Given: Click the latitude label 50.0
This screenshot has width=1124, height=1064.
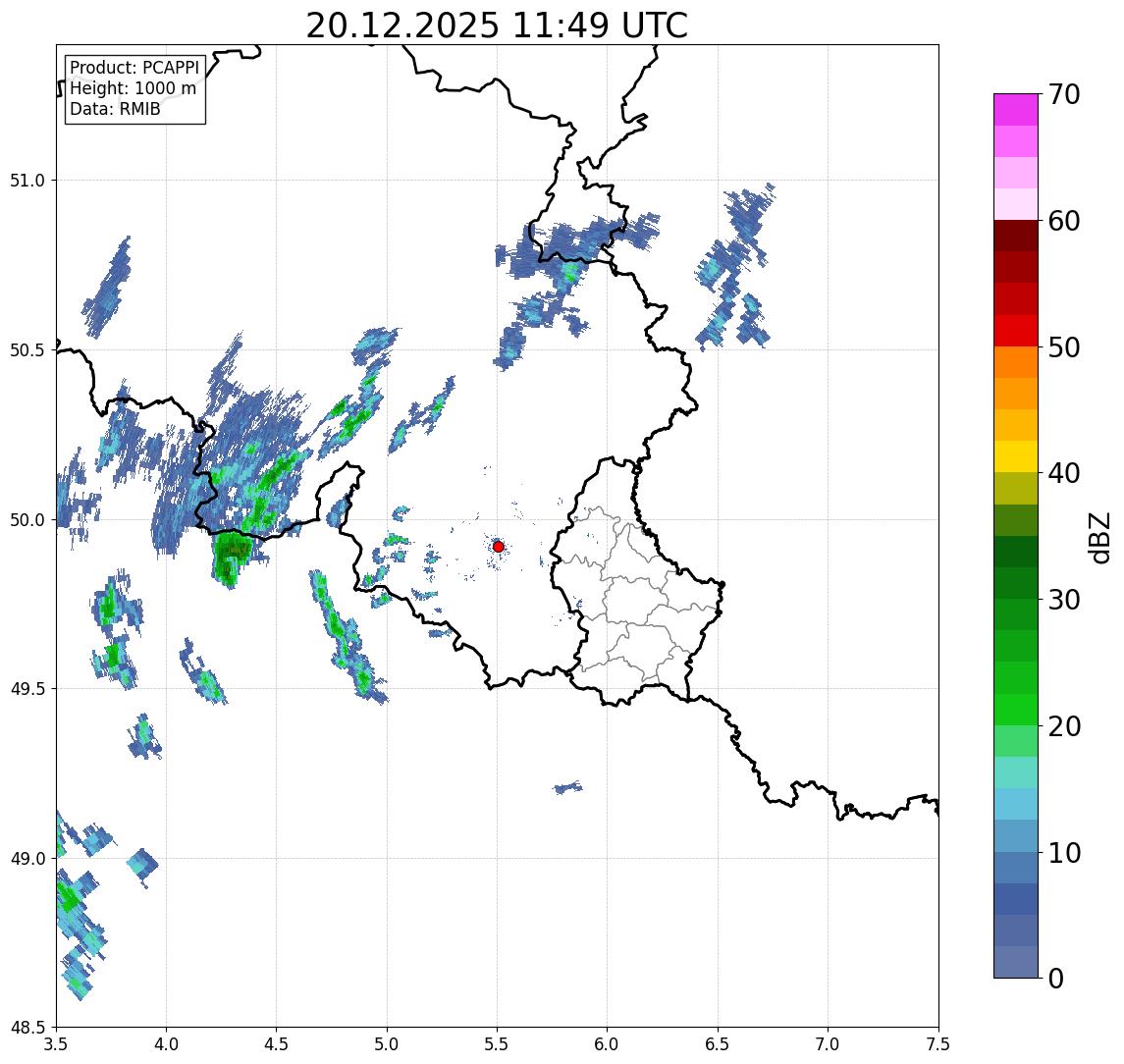Looking at the screenshot, I should tap(27, 520).
